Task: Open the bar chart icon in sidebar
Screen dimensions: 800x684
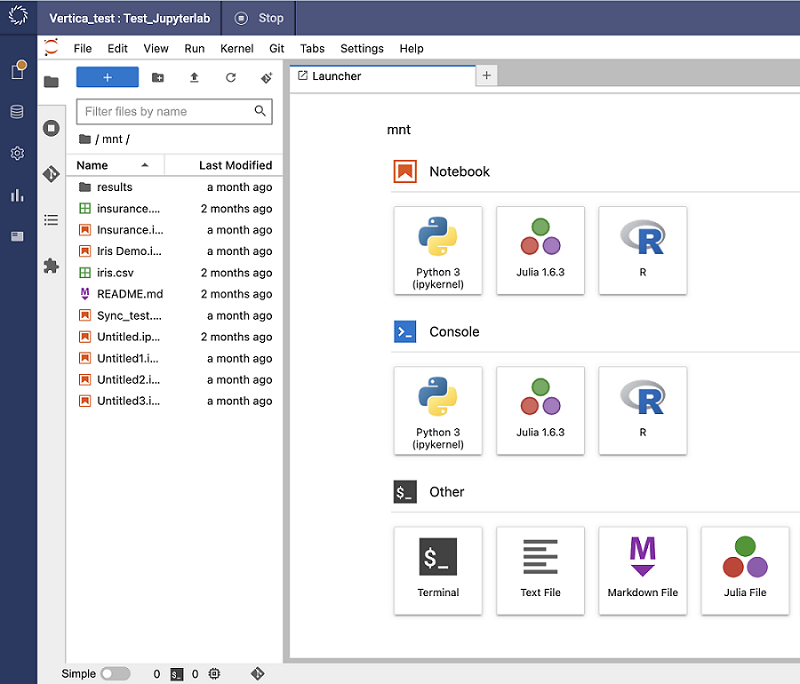Action: point(17,195)
